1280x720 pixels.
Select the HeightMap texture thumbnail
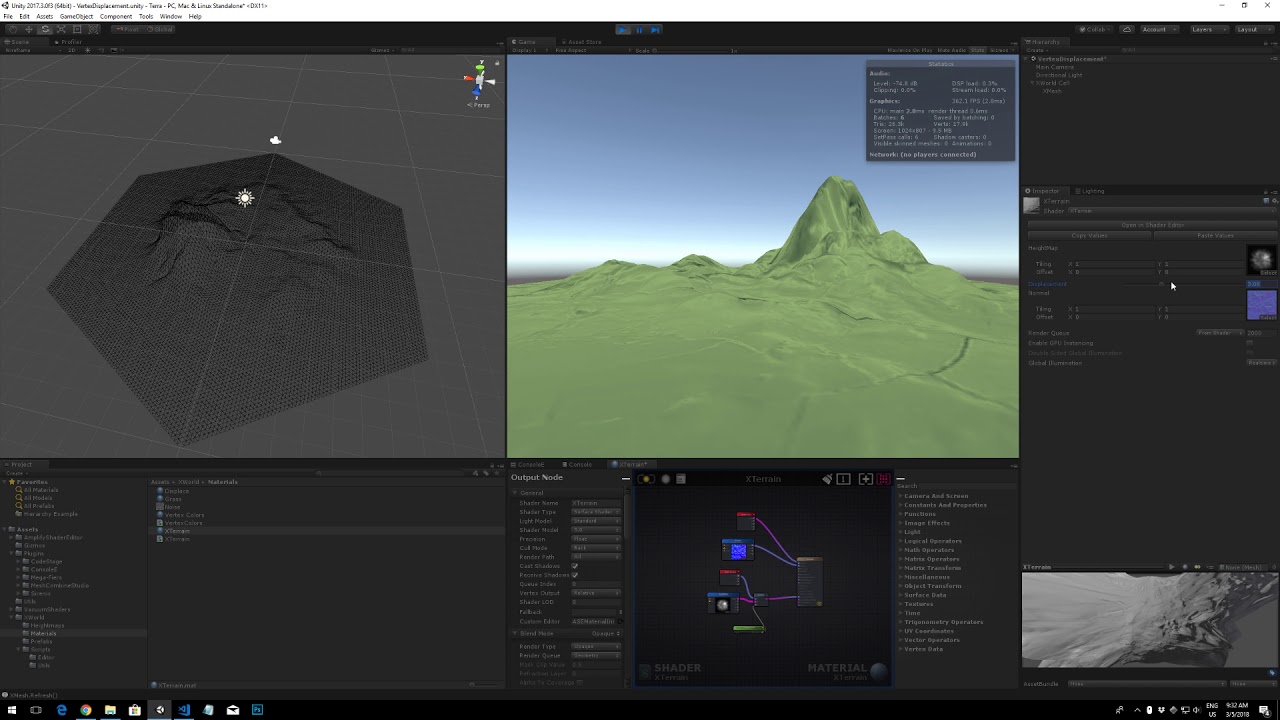(1262, 260)
